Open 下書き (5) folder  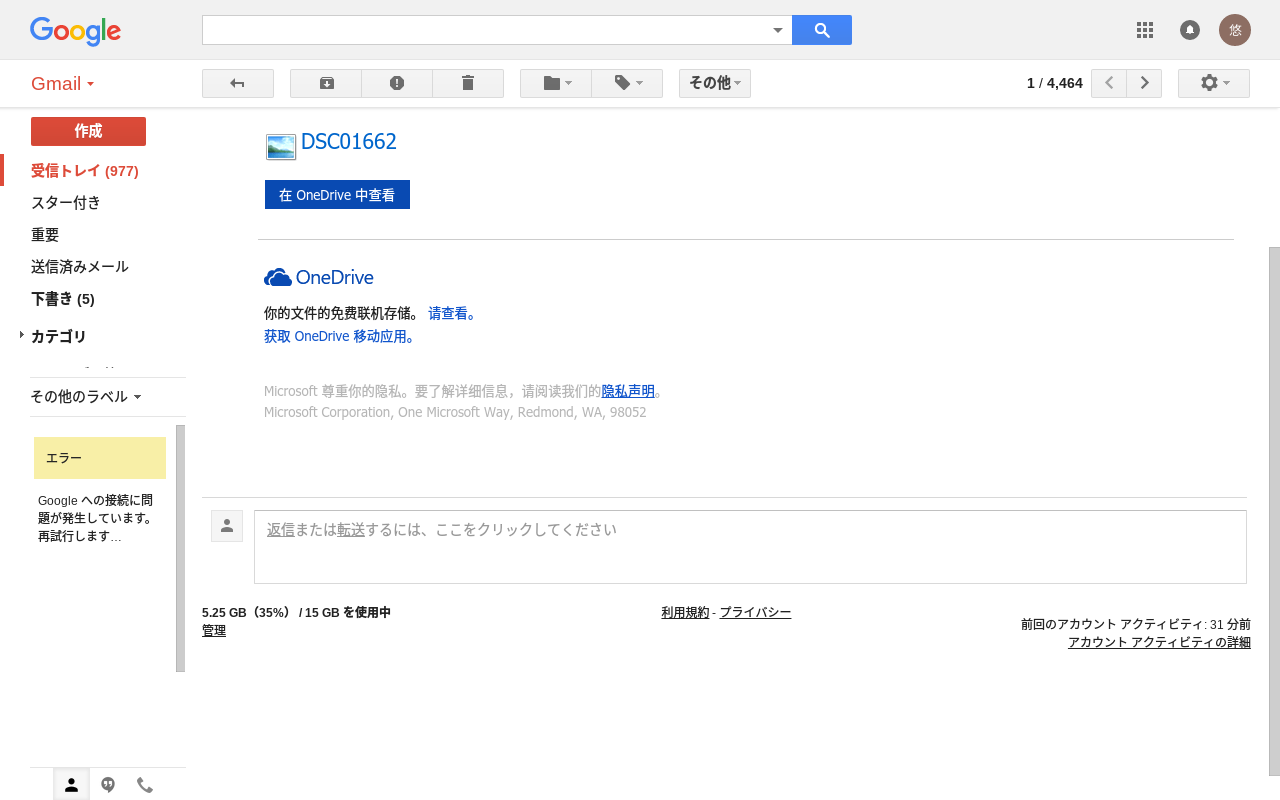(x=63, y=299)
